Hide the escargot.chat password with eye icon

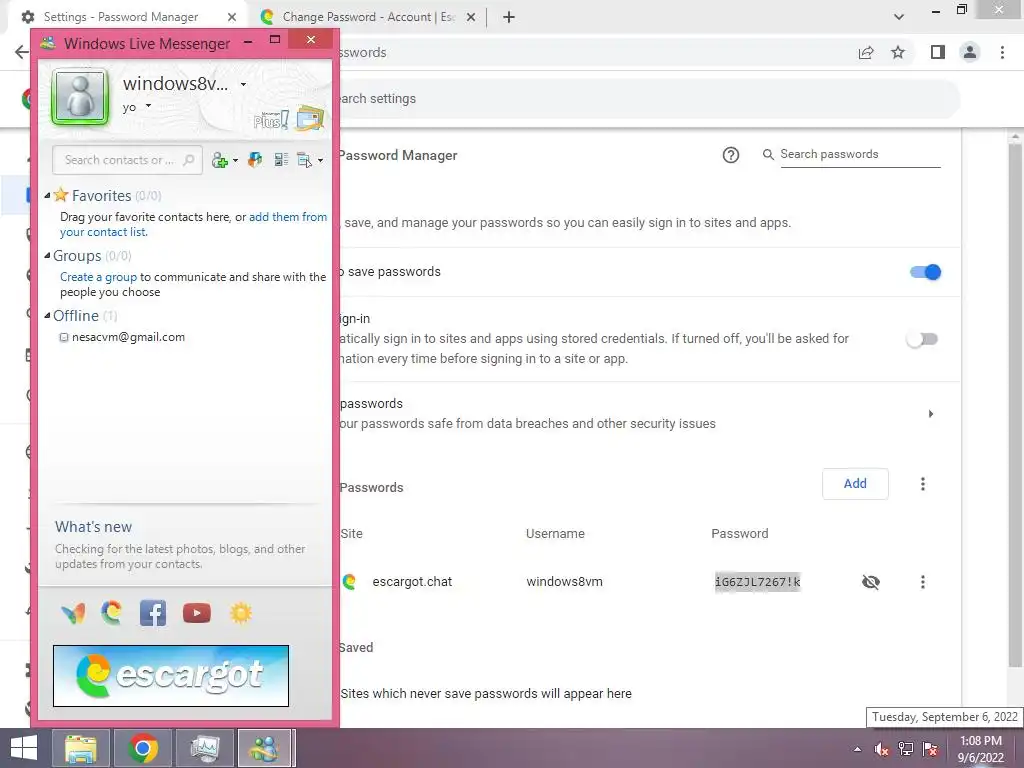[871, 582]
